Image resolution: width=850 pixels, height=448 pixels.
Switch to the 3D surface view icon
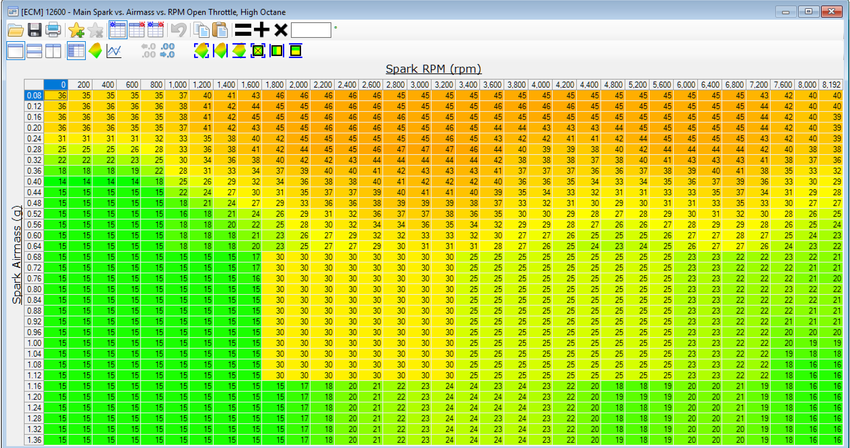click(94, 51)
